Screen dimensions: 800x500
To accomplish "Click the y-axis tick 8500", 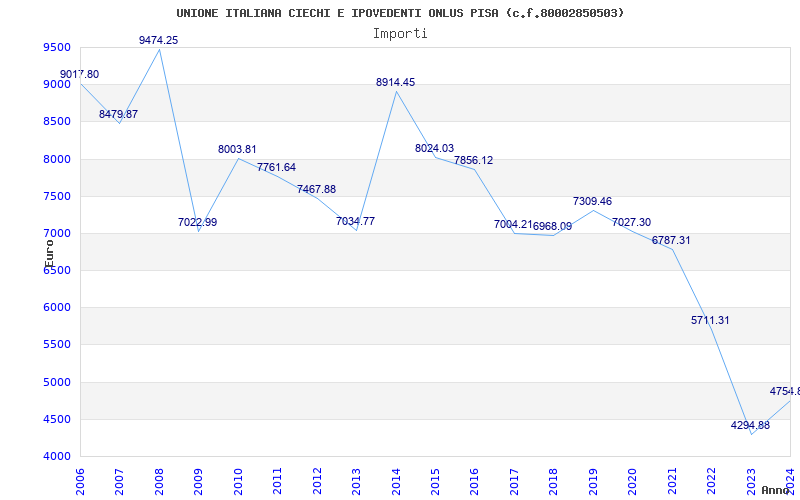I will (56, 121).
